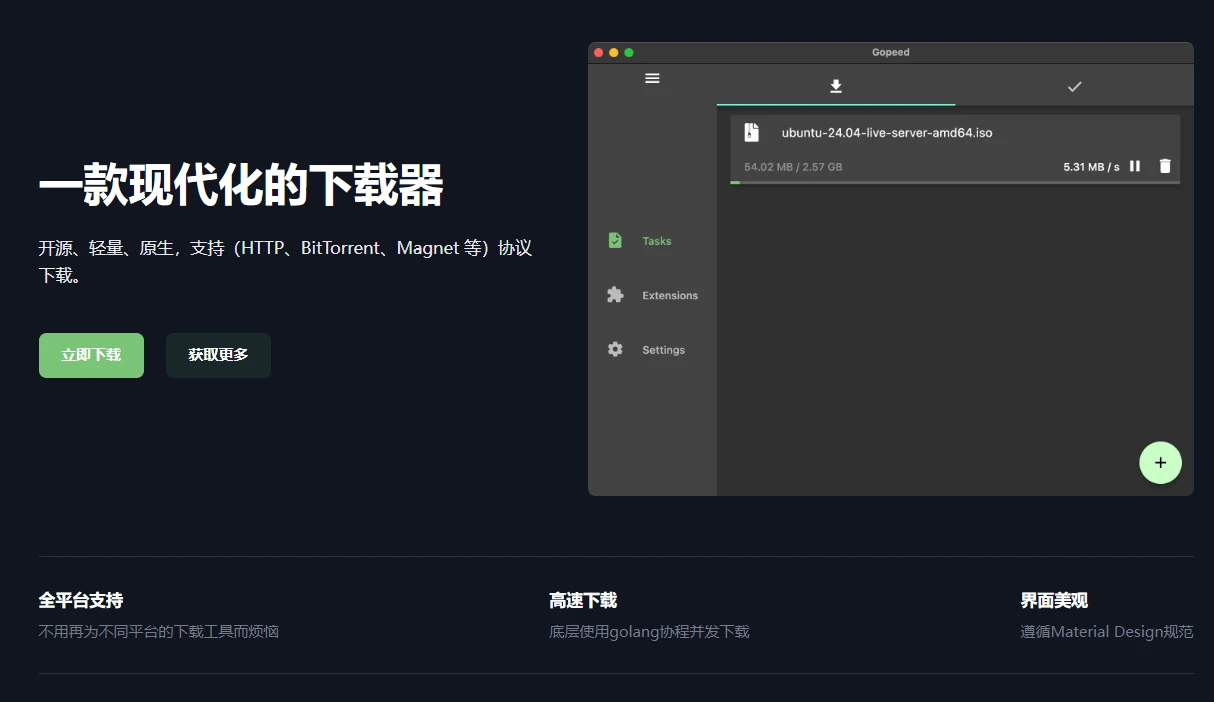Viewport: 1214px width, 702px height.
Task: Click the 高速下载 feature heading
Action: [x=583, y=600]
